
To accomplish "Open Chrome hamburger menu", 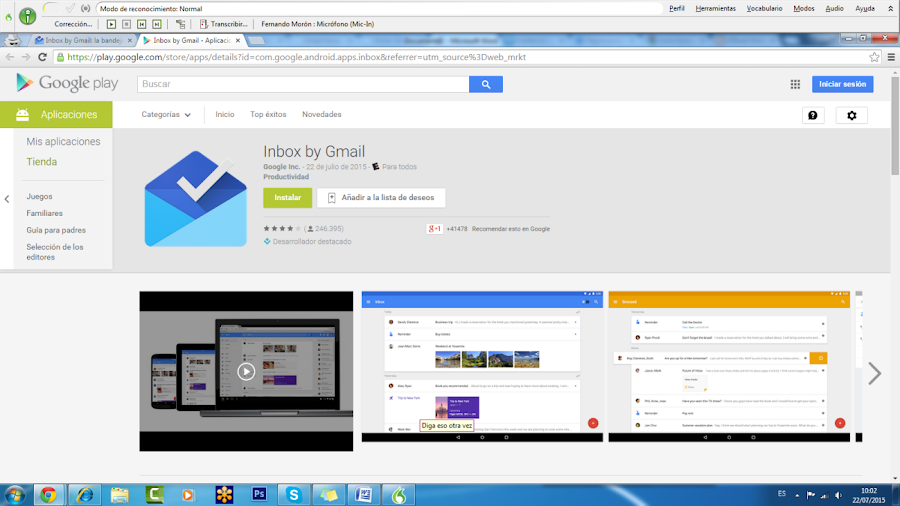I will tap(891, 57).
